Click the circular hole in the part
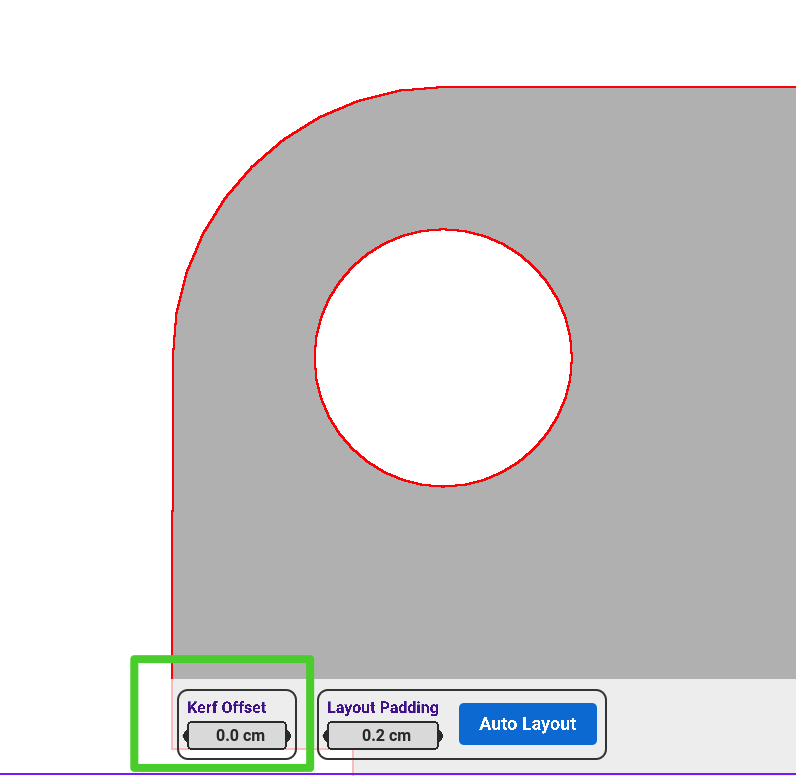The width and height of the screenshot is (796, 776). point(443,358)
